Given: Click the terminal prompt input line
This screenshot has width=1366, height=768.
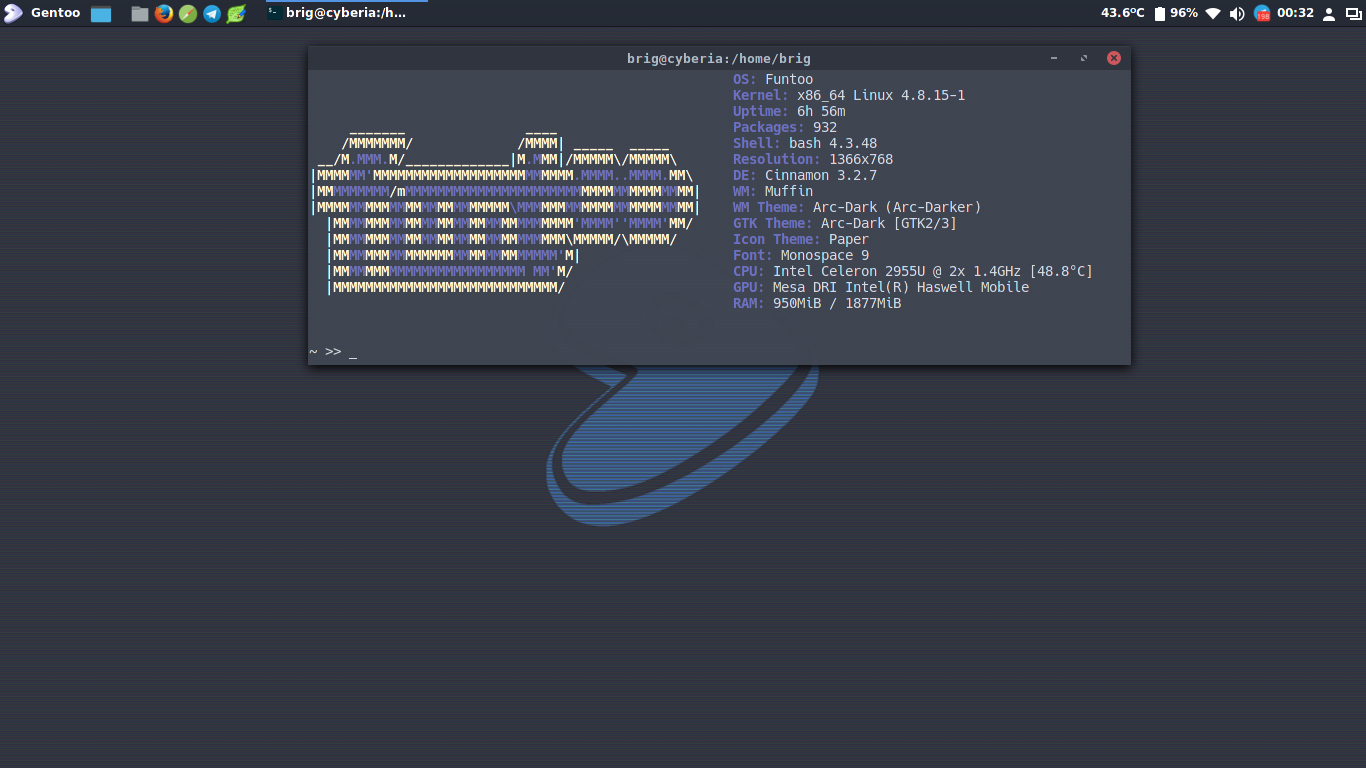Looking at the screenshot, I should [500, 352].
